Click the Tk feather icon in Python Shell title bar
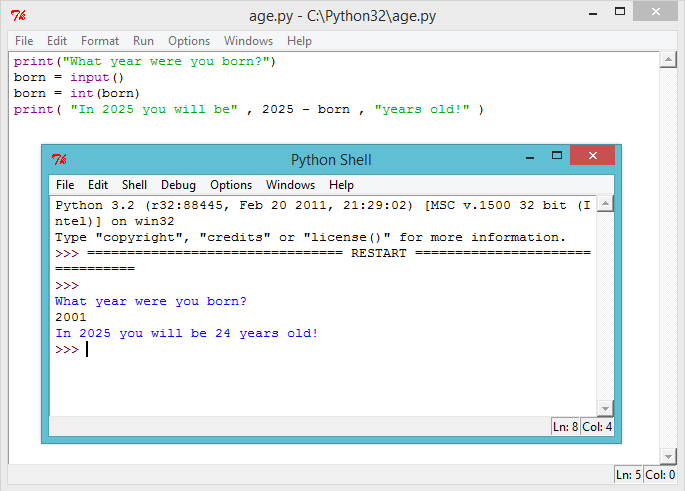685x491 pixels. coord(59,160)
